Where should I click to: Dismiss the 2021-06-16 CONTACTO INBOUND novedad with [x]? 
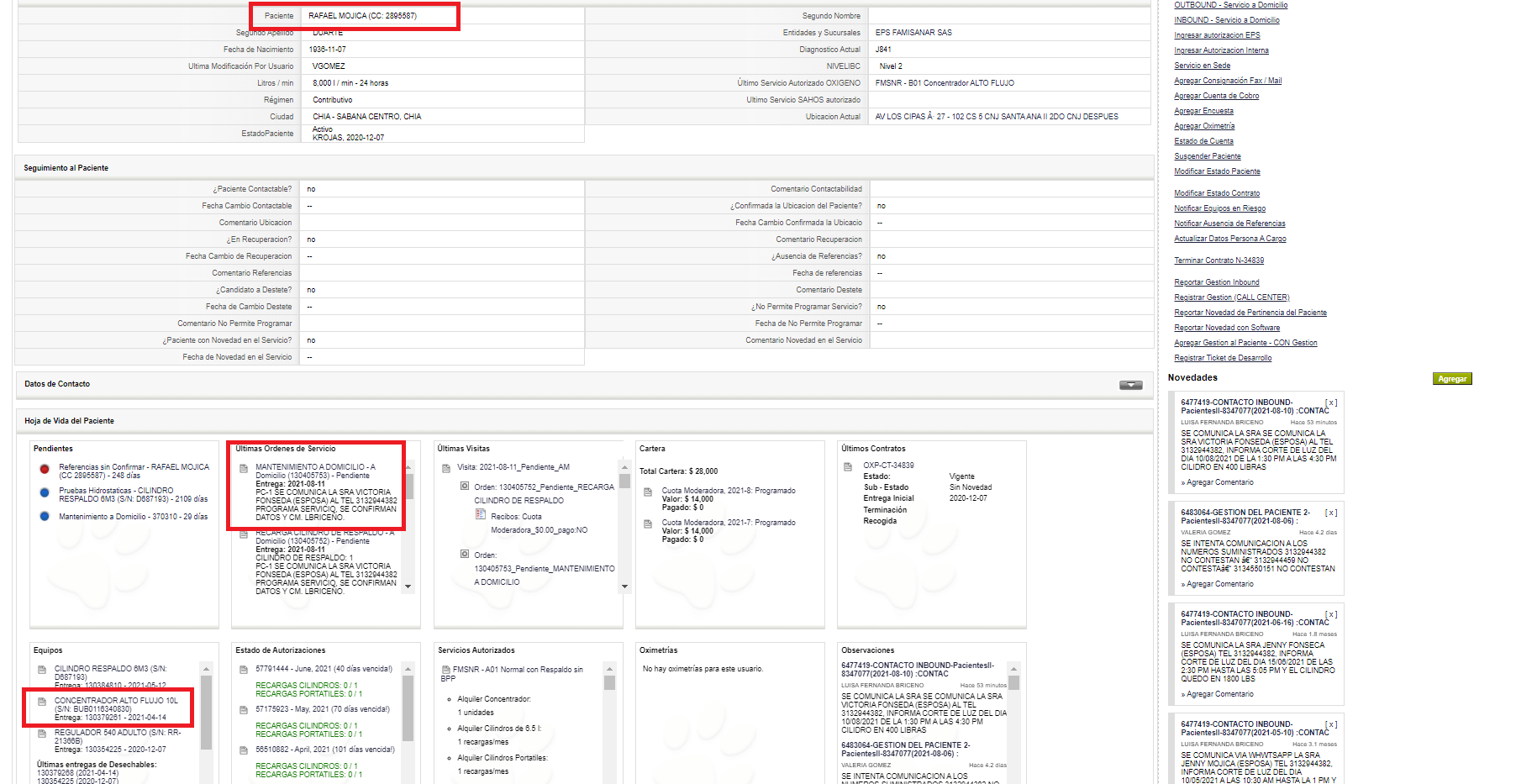point(1331,614)
